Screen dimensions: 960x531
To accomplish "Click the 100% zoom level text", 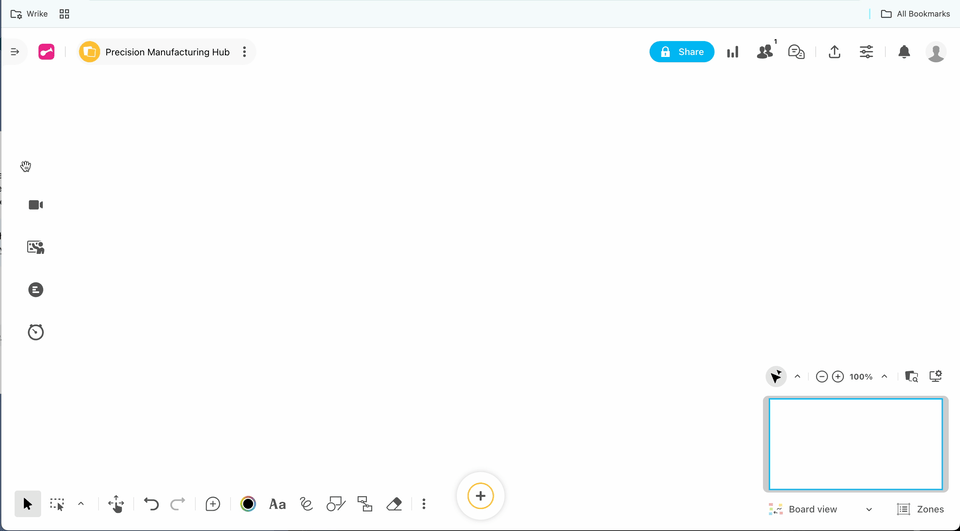I will (x=861, y=377).
